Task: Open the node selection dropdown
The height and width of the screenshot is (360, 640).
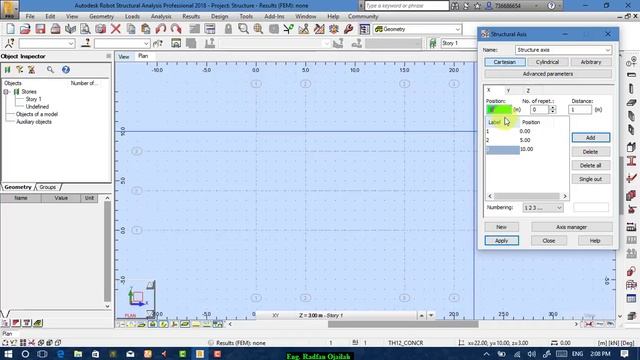Action: 71,43
